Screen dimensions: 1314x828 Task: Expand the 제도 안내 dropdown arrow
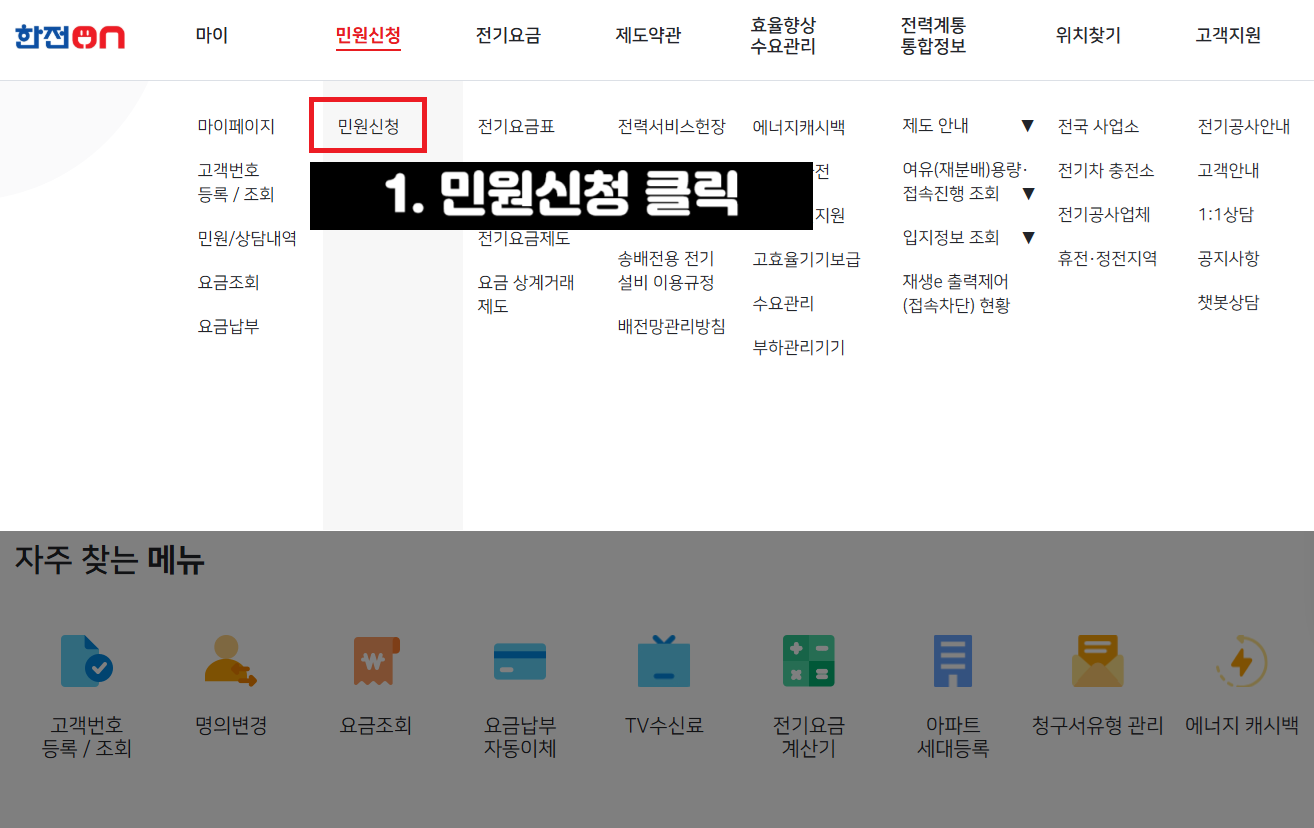point(1028,126)
